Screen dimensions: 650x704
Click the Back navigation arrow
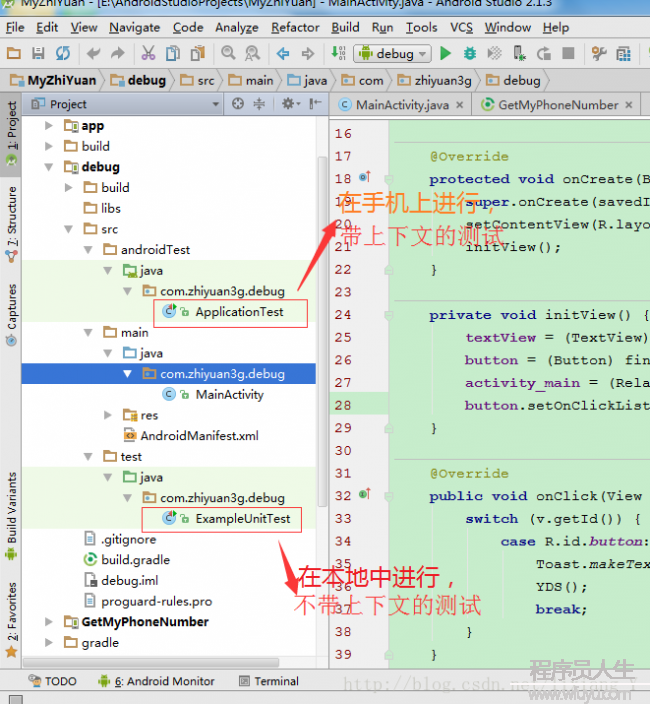point(283,54)
